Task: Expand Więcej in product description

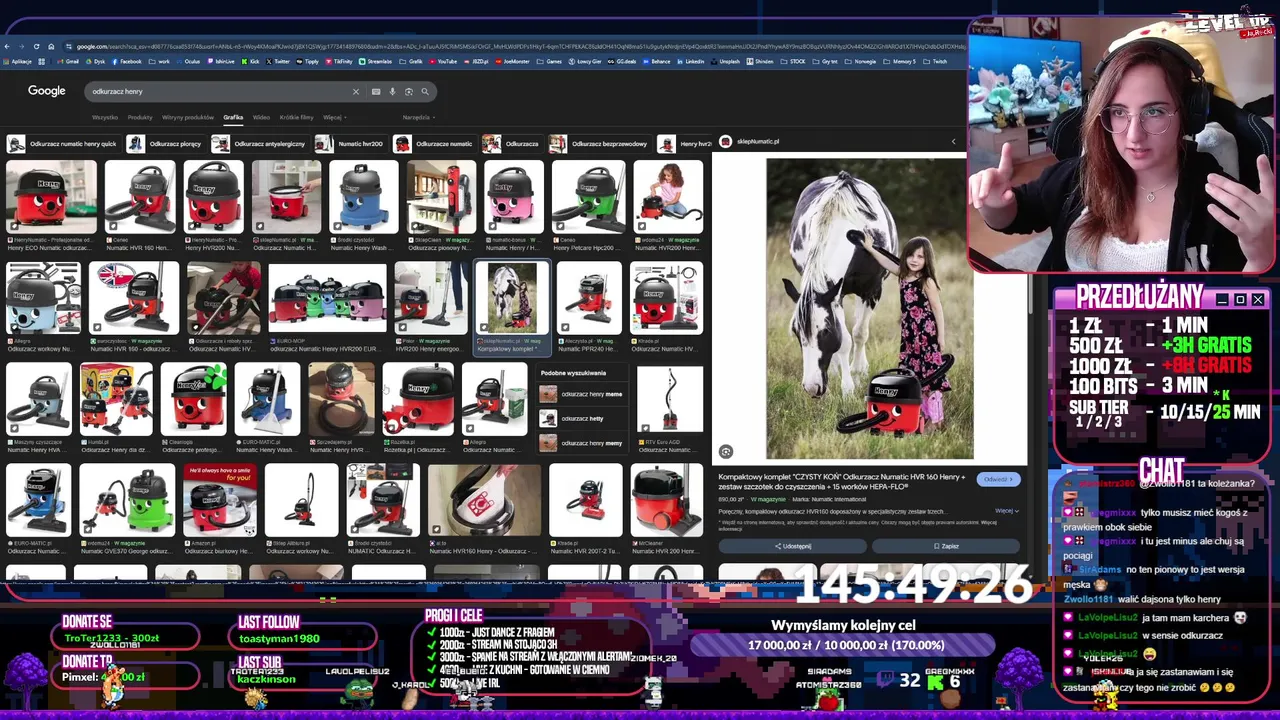Action: (1007, 511)
